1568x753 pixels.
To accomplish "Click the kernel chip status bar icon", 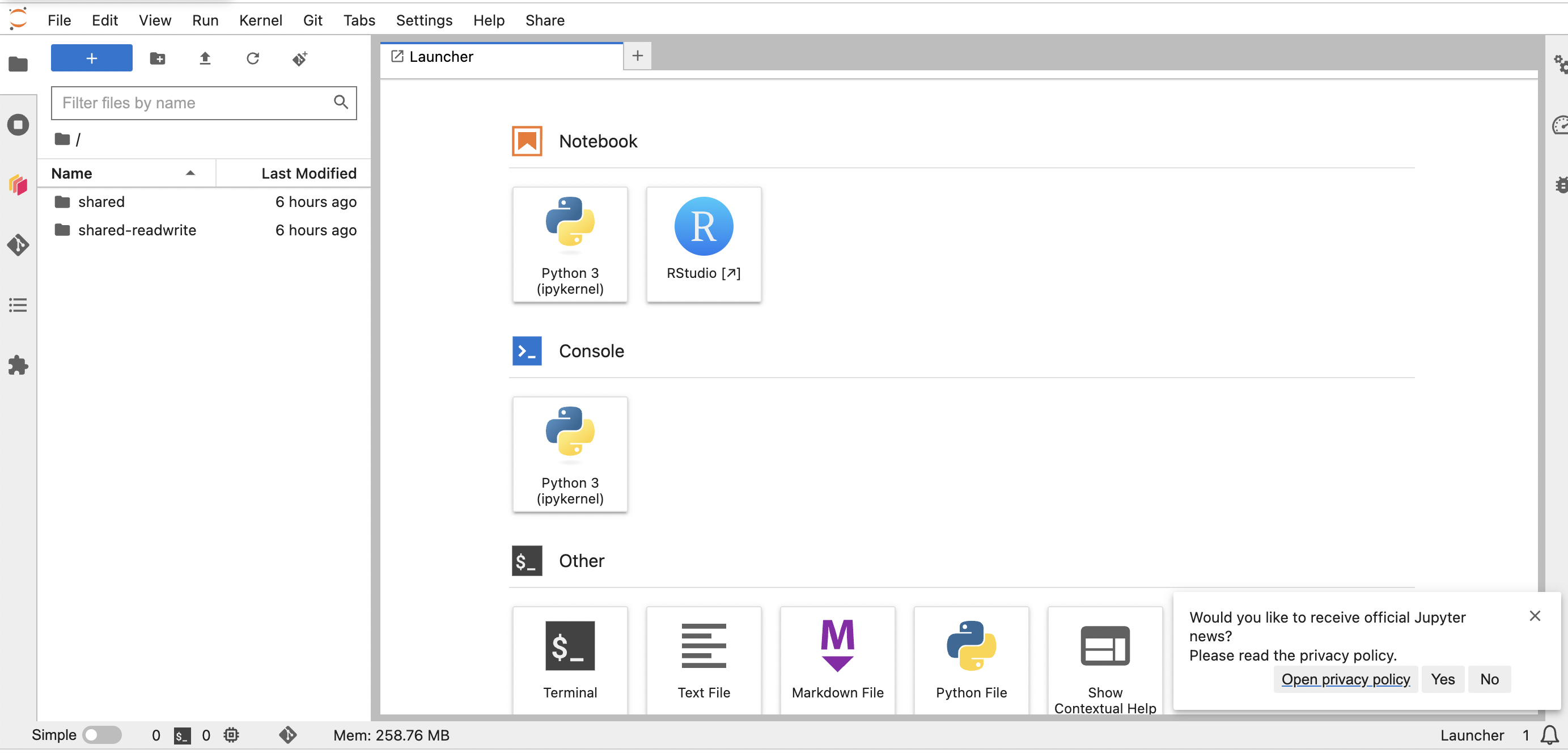I will pyautogui.click(x=231, y=735).
